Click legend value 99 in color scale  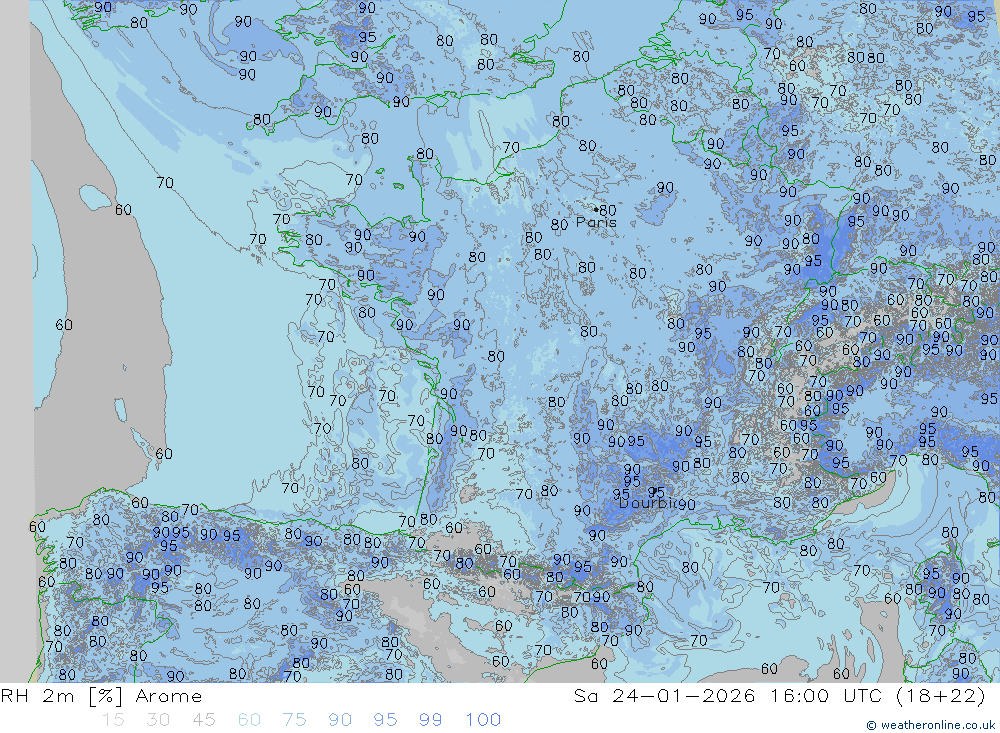[x=430, y=720]
